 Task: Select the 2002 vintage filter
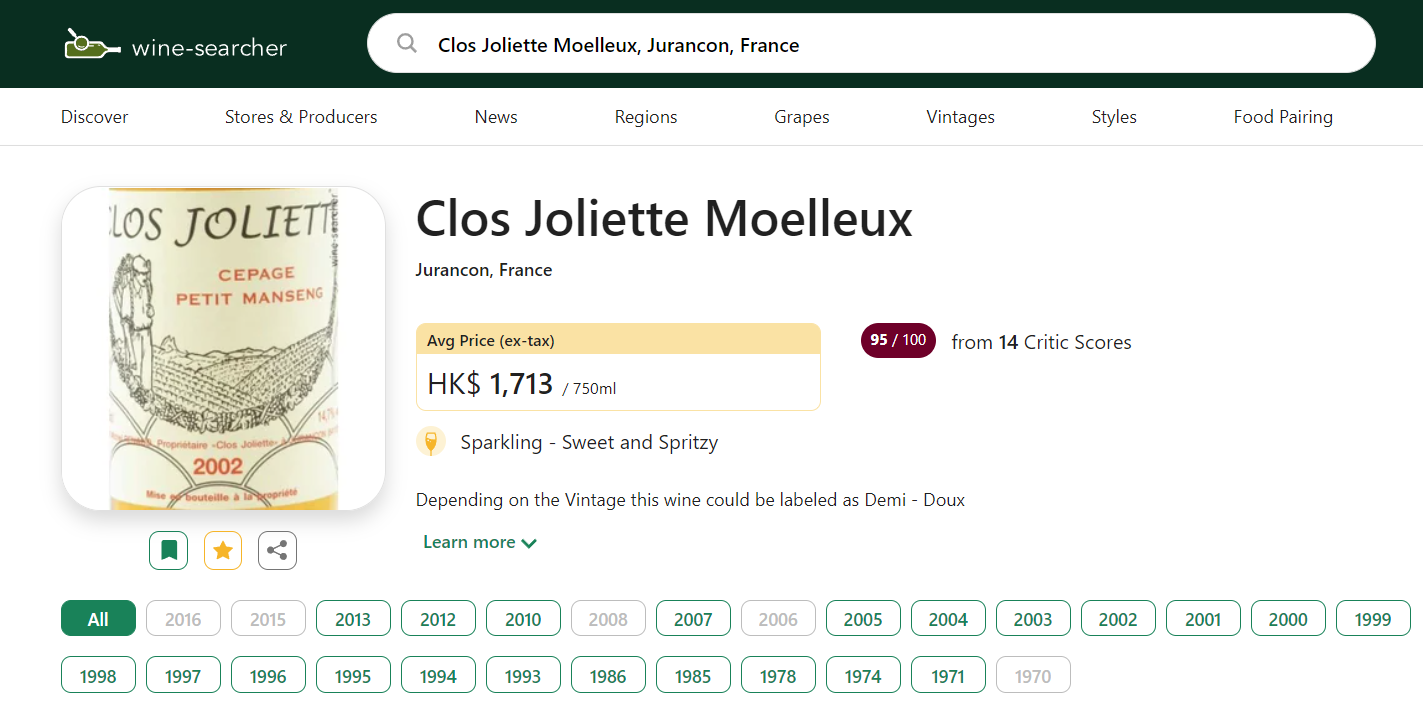[x=1118, y=619]
